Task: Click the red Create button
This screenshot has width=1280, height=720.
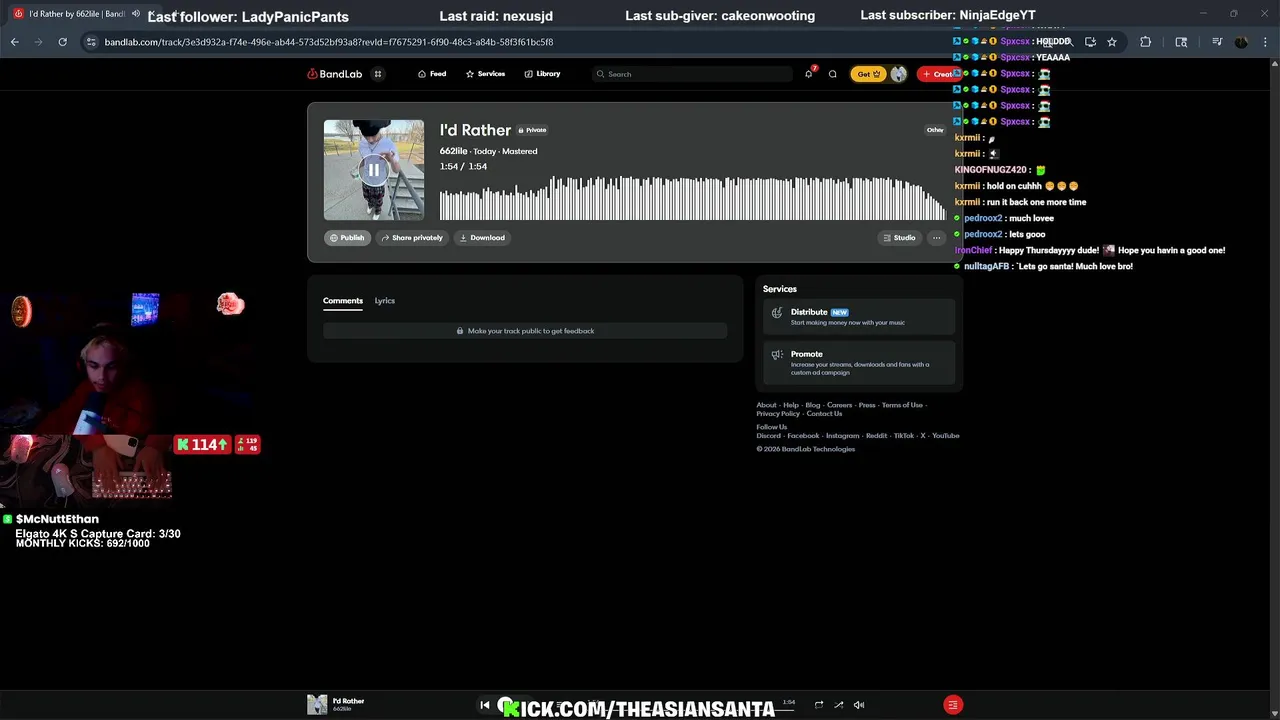Action: coord(939,74)
